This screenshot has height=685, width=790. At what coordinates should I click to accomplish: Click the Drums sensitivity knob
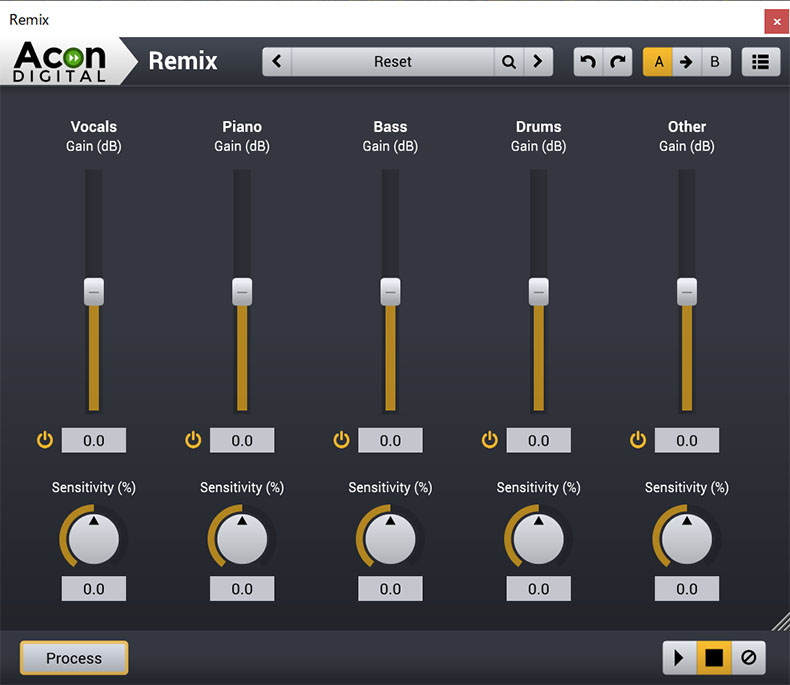click(539, 538)
